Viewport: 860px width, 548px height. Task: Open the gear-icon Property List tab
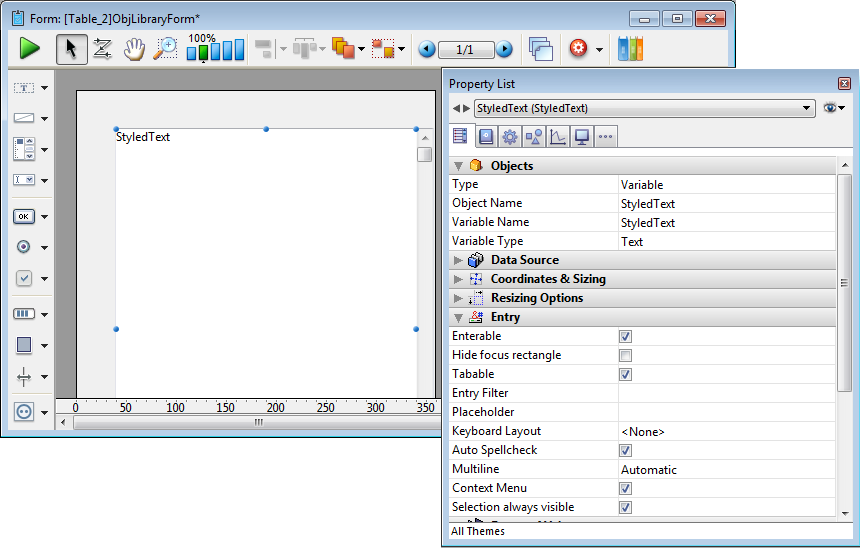point(509,137)
